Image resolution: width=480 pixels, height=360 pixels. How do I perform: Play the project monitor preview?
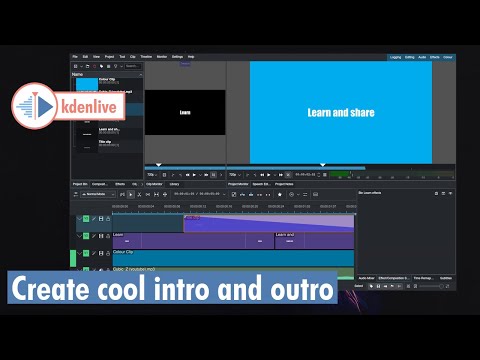[x=269, y=175]
